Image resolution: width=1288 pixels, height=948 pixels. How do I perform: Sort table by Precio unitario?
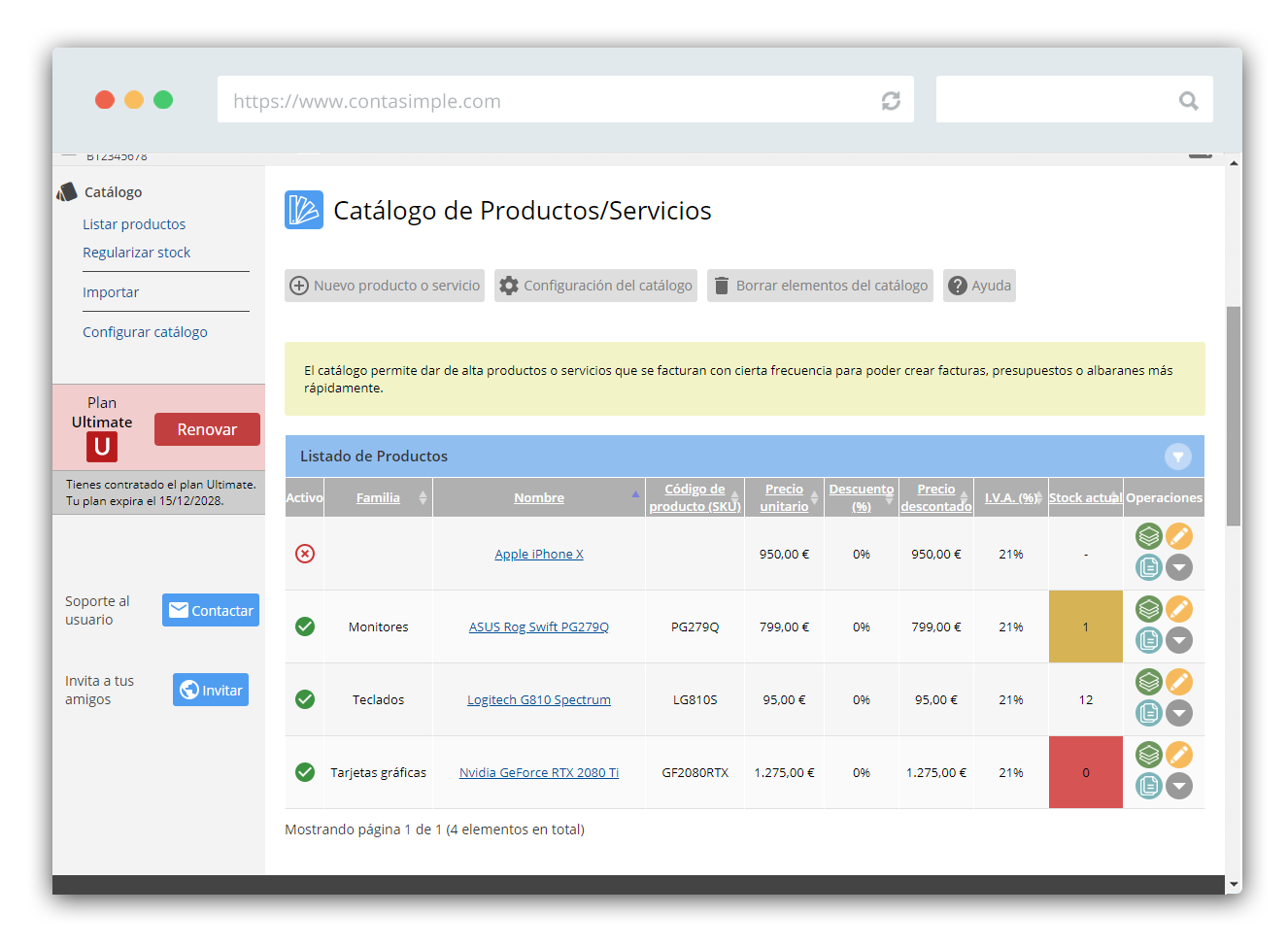tap(784, 497)
